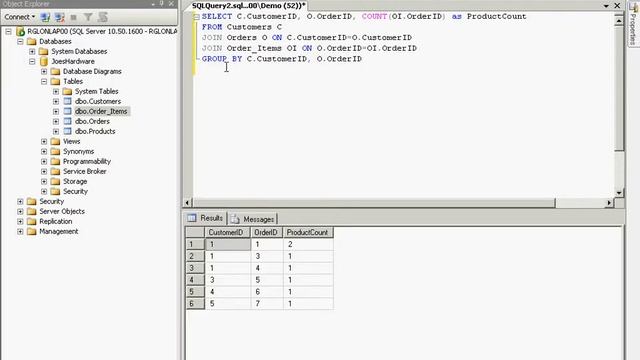Image resolution: width=640 pixels, height=360 pixels.
Task: Click the editor horizontal scrollbar right arrow
Action: click(609, 203)
